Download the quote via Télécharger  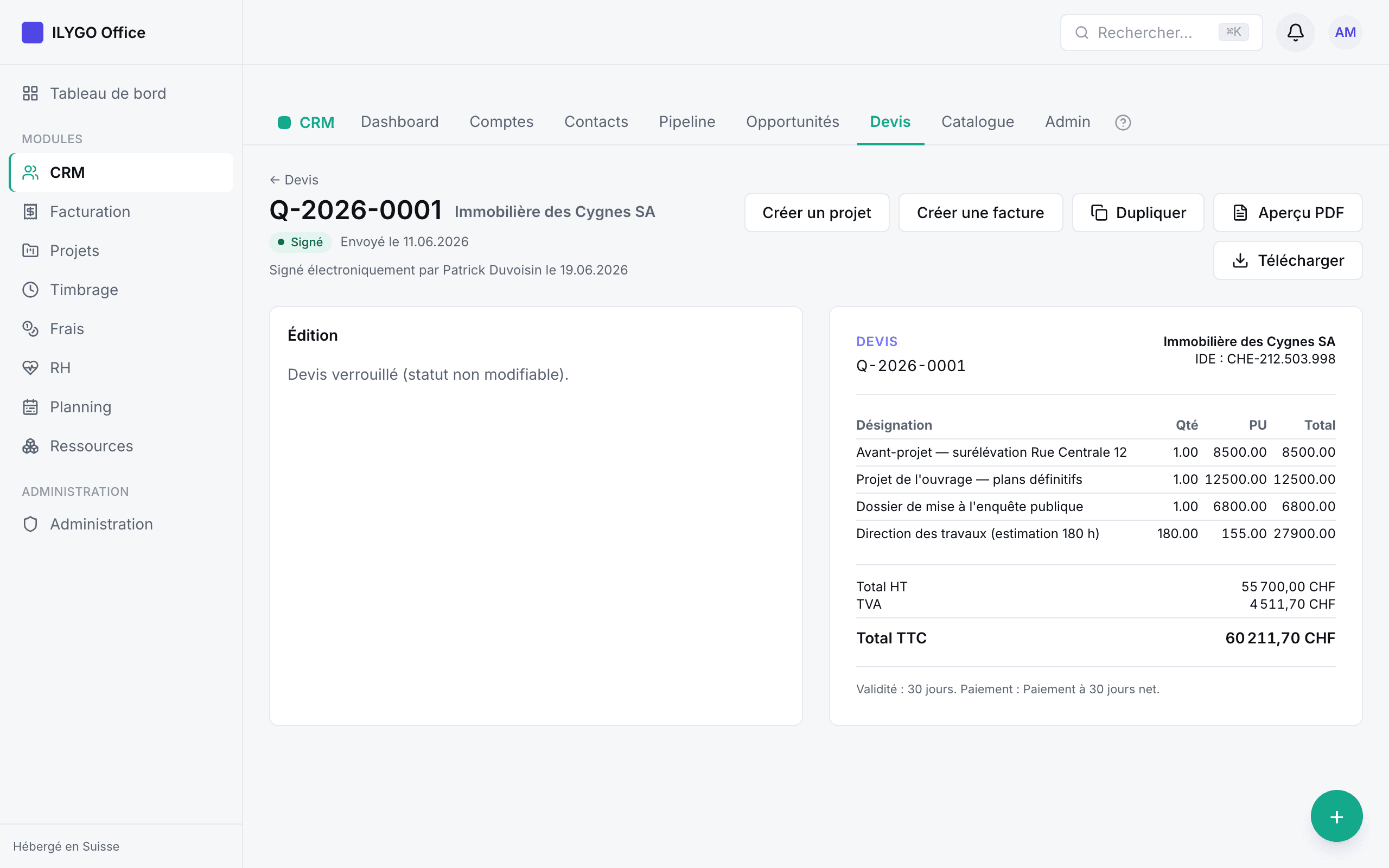(1288, 260)
